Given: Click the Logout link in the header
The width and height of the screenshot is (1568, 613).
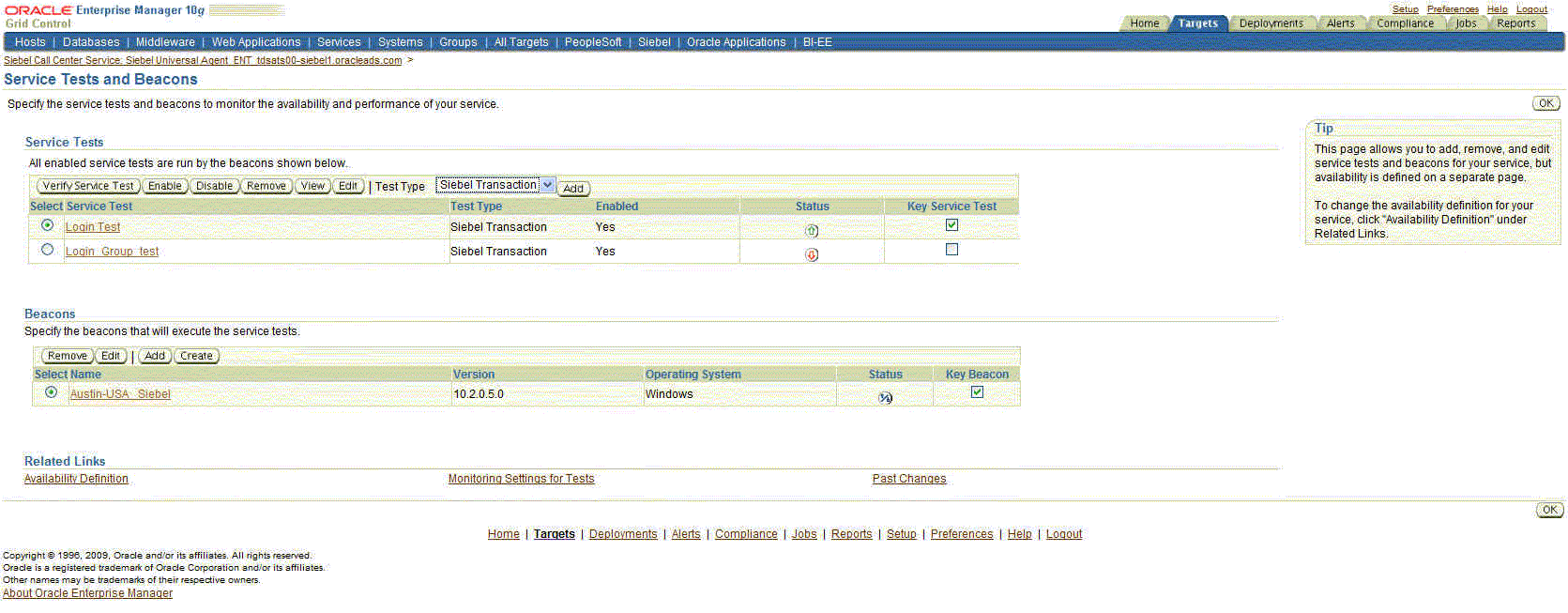Looking at the screenshot, I should tap(1531, 9).
